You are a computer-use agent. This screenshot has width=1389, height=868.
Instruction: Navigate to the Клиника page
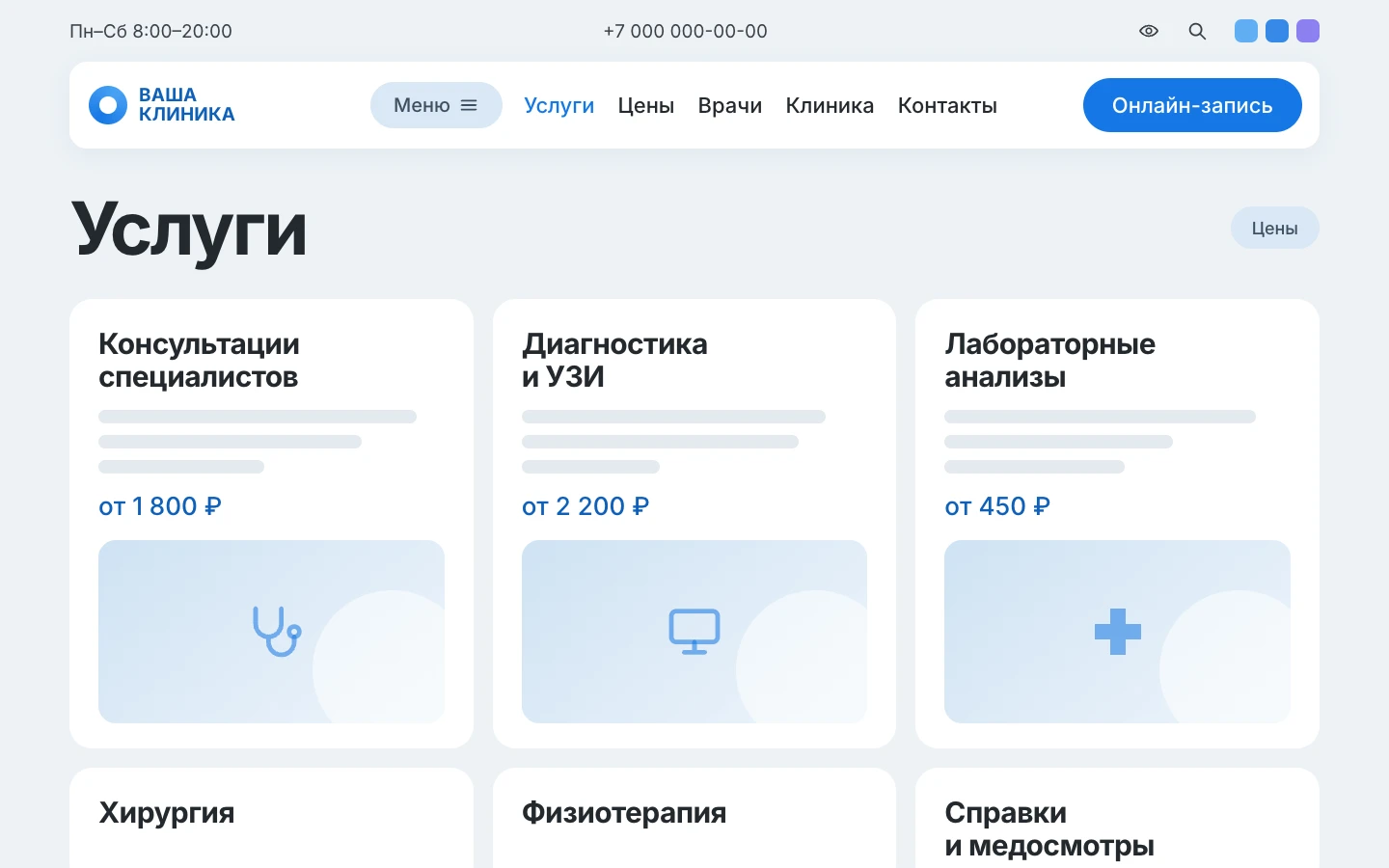[x=830, y=105]
